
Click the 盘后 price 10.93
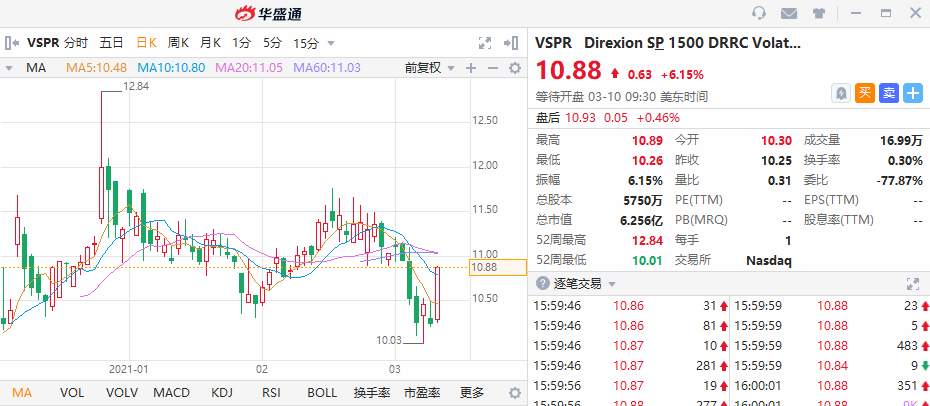tap(580, 117)
